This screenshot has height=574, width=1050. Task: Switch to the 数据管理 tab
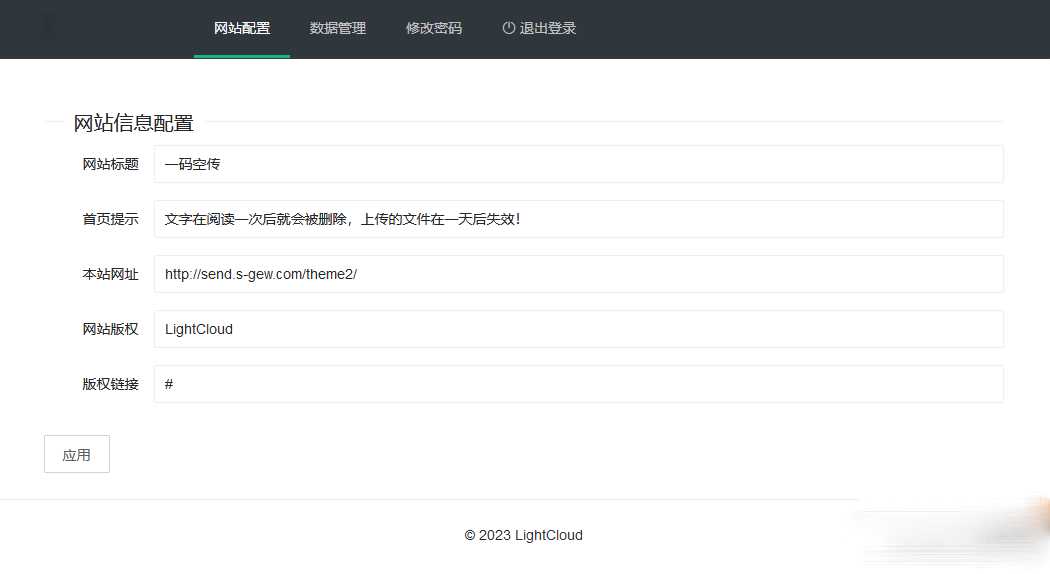[338, 29]
